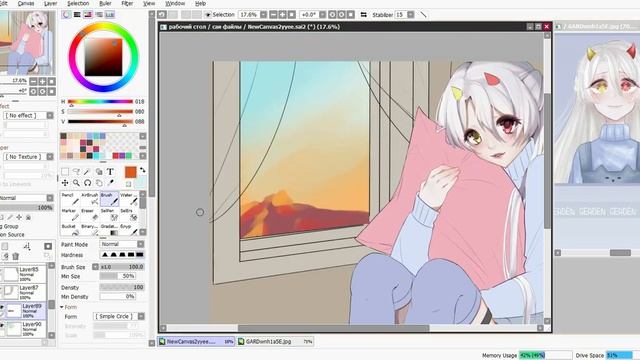The height and width of the screenshot is (360, 640).
Task: Open the rotation angle dropdown
Action: click(x=322, y=15)
